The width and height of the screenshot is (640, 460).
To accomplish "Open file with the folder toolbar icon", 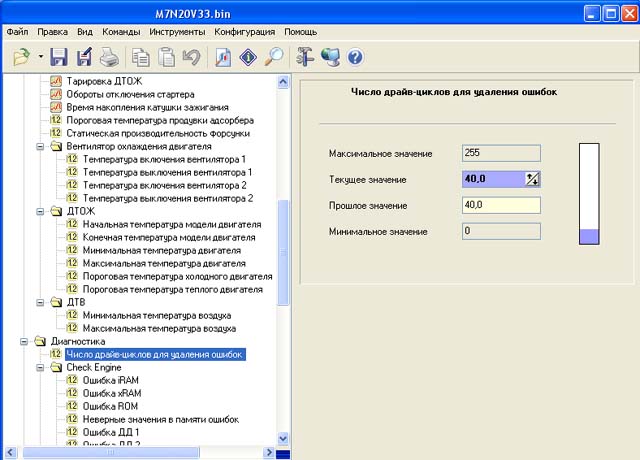I will coord(22,57).
